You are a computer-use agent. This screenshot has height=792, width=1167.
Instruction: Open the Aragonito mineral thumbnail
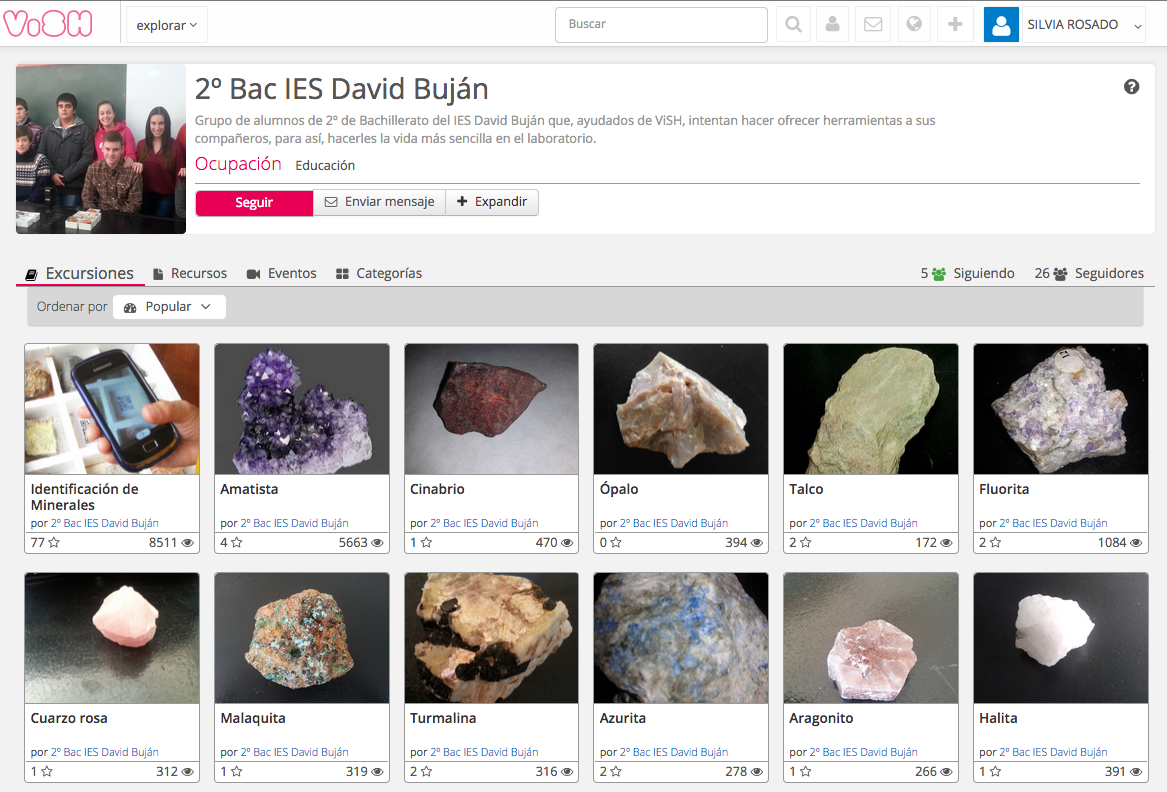(x=871, y=638)
